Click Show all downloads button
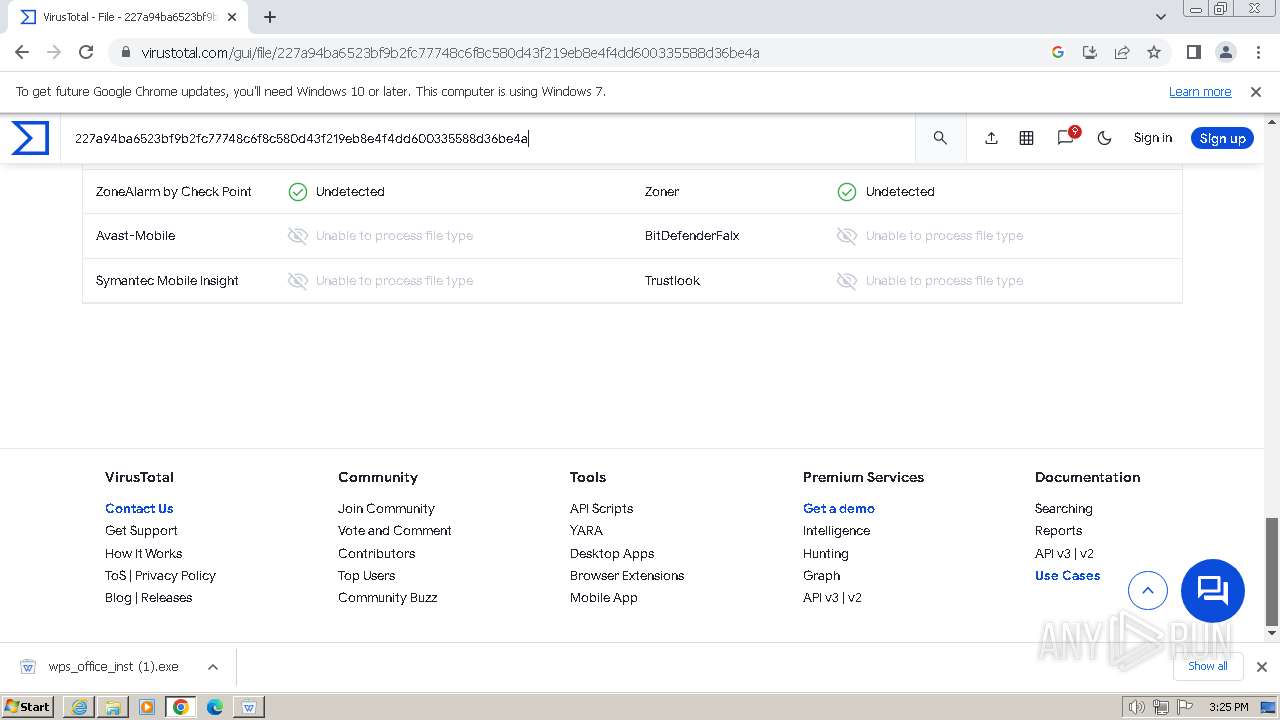The height and width of the screenshot is (720, 1280). point(1208,666)
